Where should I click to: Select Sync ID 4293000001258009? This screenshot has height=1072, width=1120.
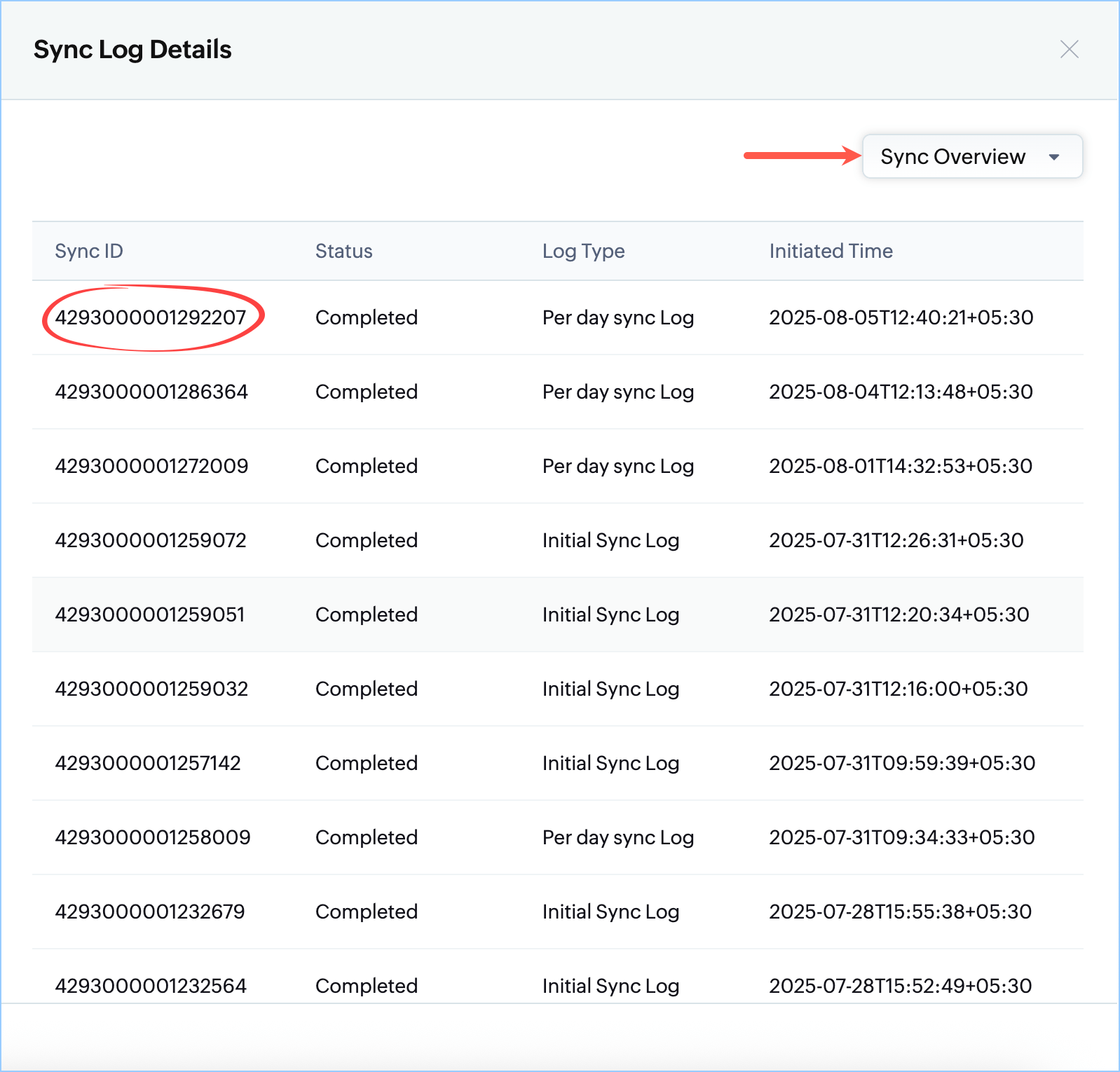pos(153,838)
